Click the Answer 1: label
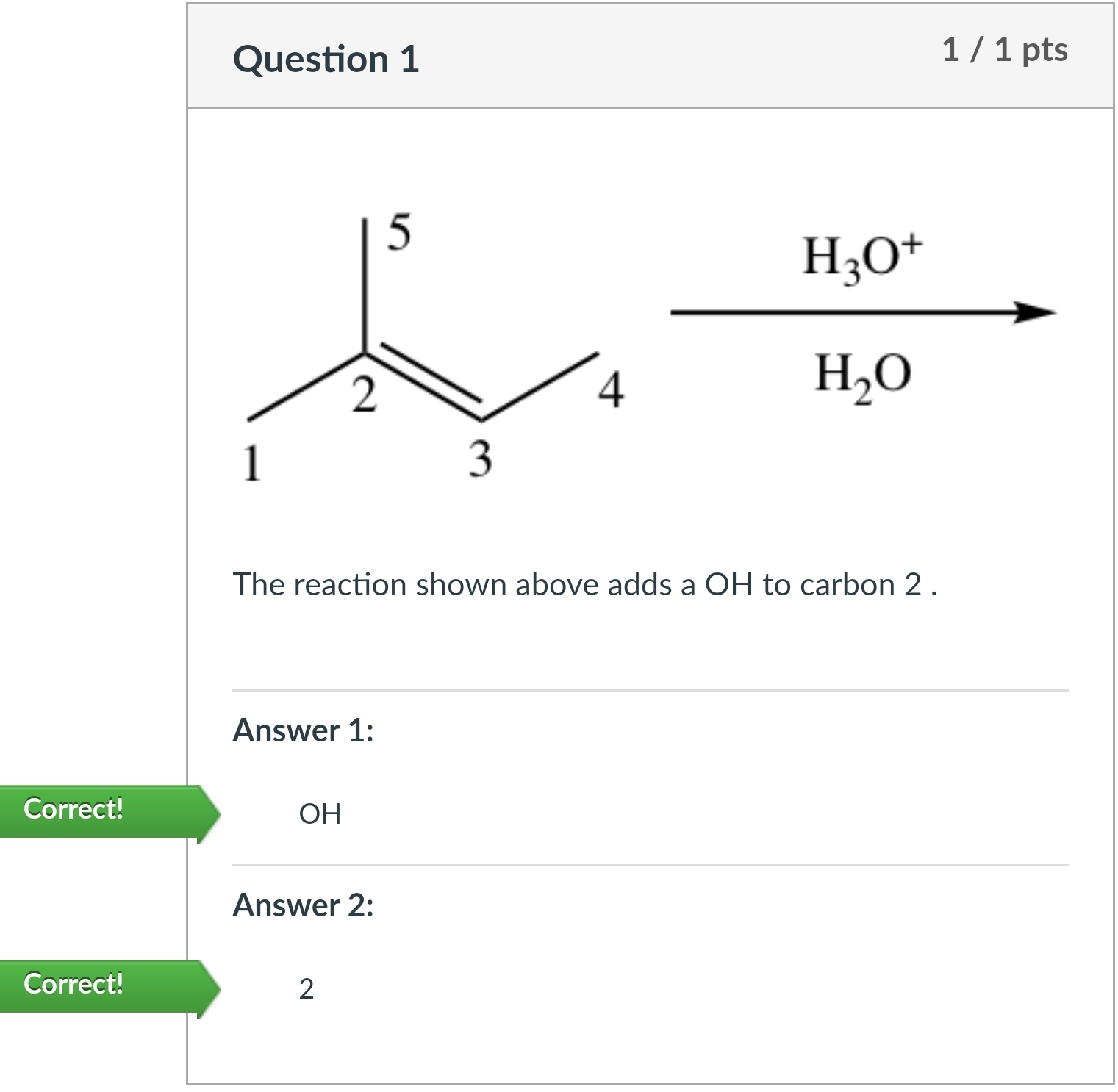This screenshot has height=1092, width=1118. (303, 730)
